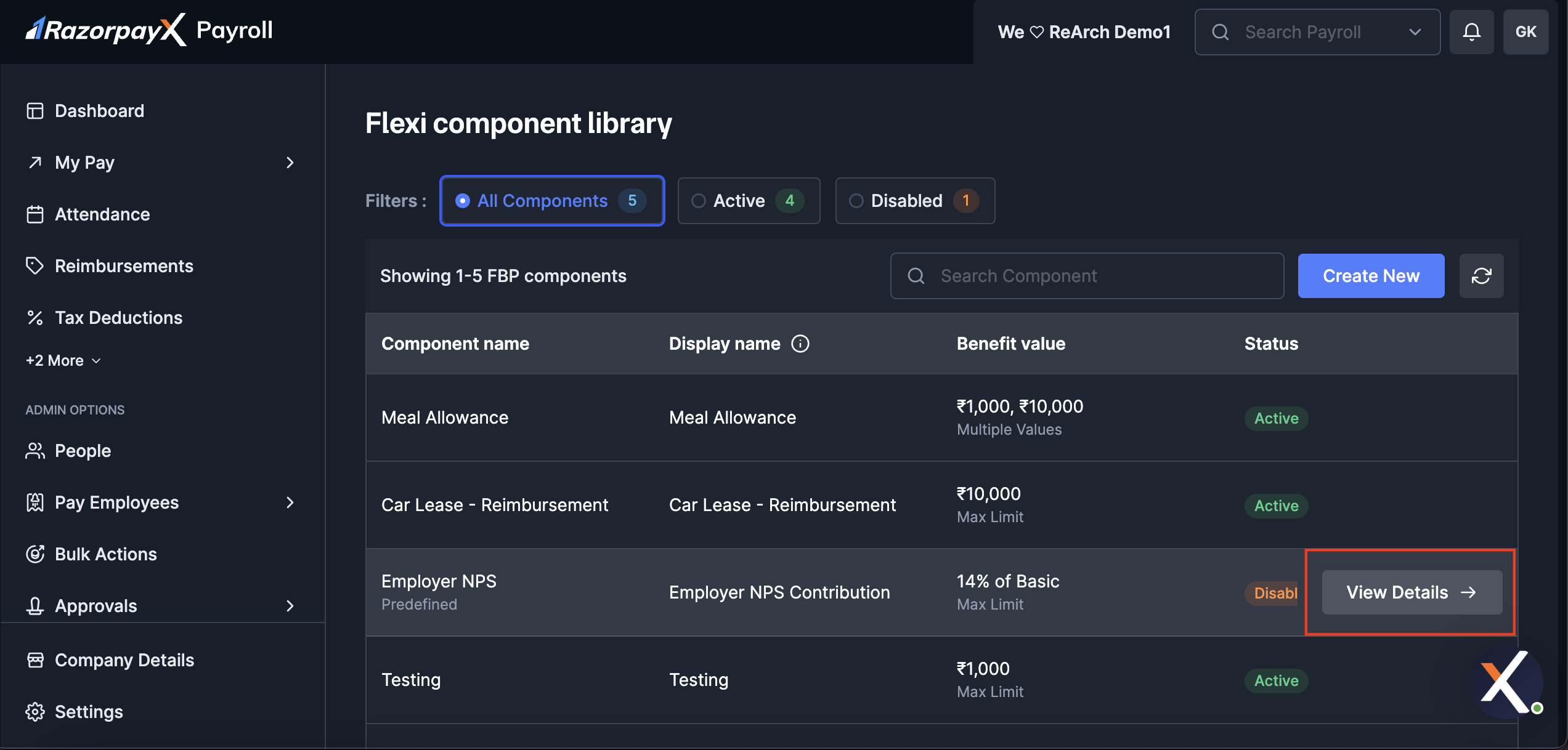
Task: Click We ReArch Demo1 organization name
Action: point(1084,32)
